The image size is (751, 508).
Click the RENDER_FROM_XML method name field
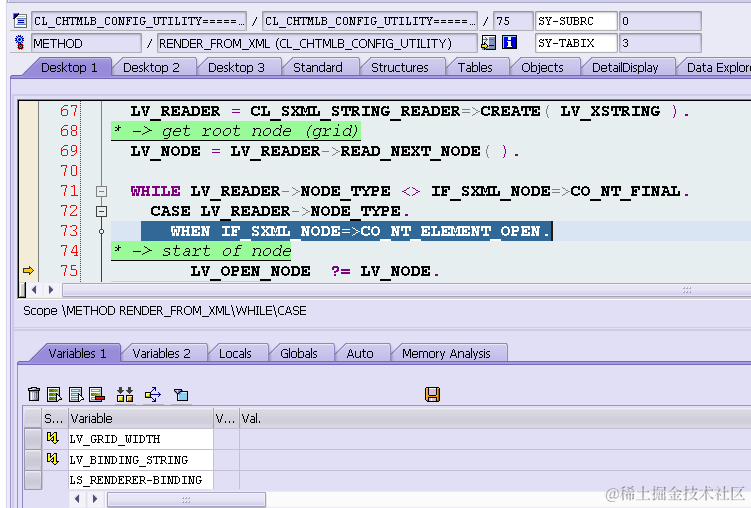click(x=317, y=44)
